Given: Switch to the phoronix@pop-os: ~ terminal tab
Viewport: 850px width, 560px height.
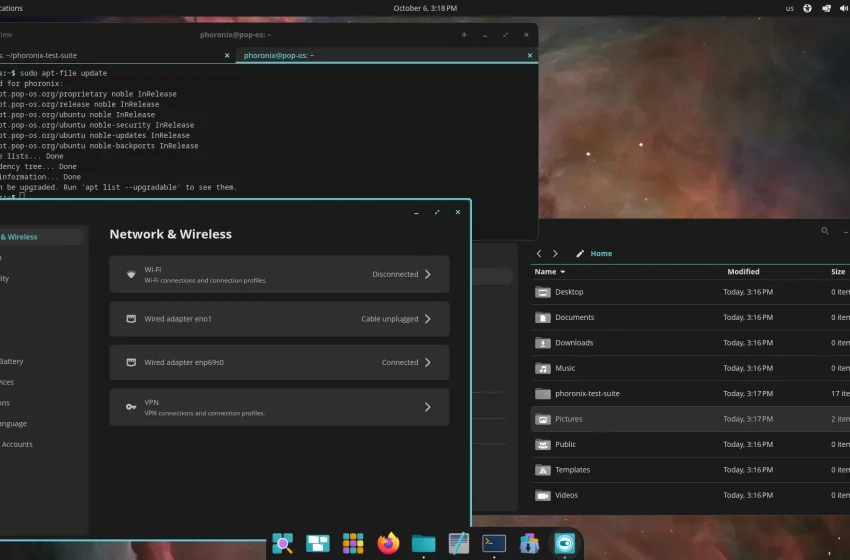Looking at the screenshot, I should [387, 55].
